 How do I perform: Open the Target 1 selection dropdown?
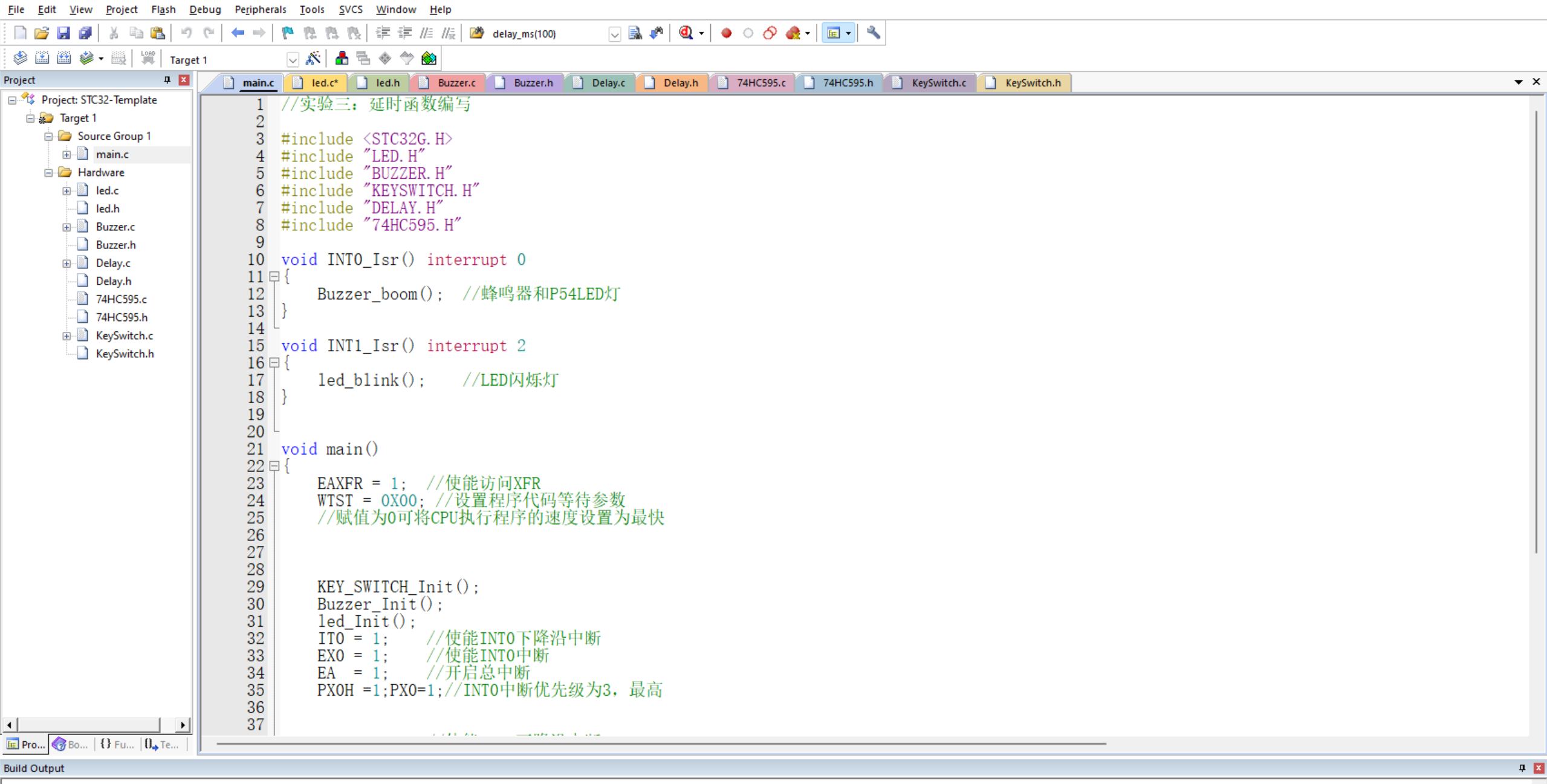[293, 60]
